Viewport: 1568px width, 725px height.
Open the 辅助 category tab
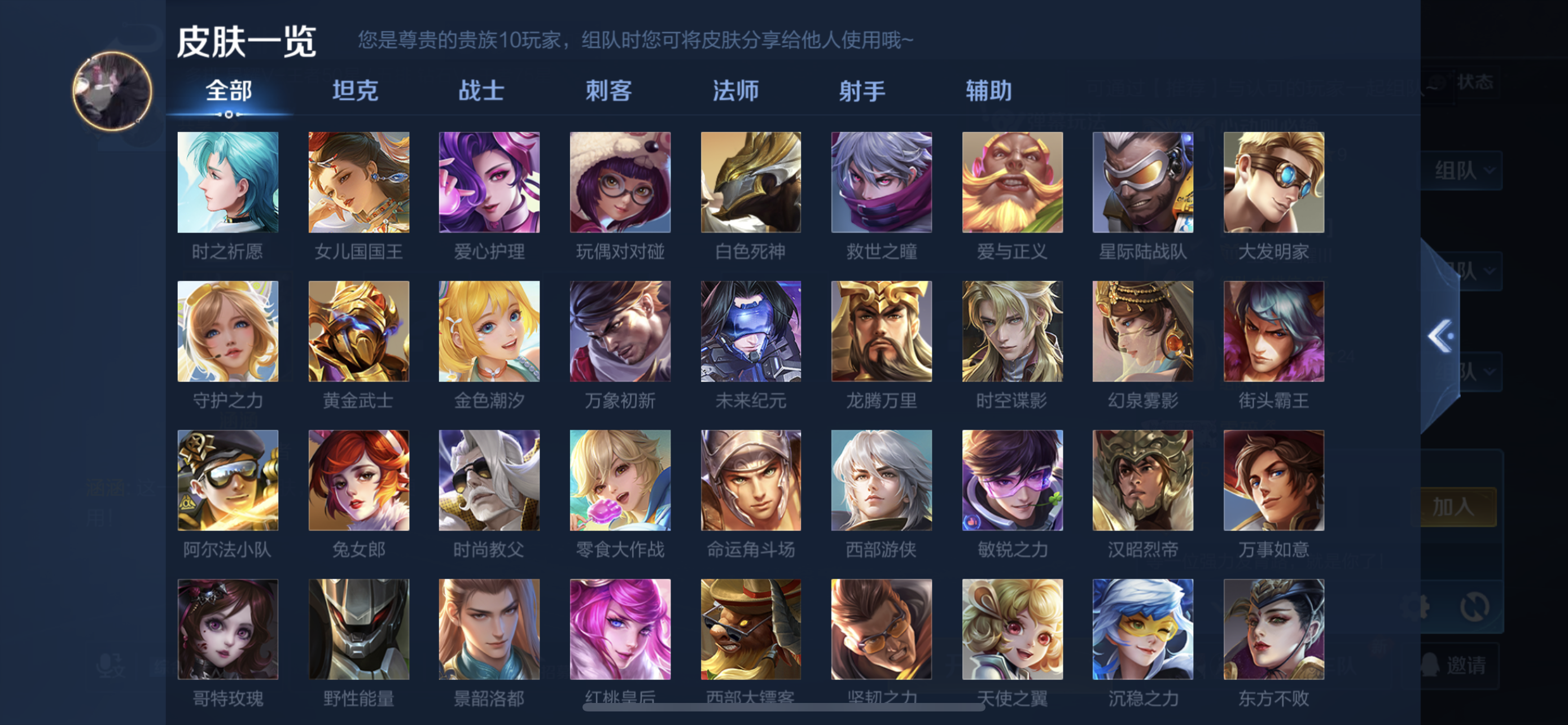pyautogui.click(x=988, y=91)
